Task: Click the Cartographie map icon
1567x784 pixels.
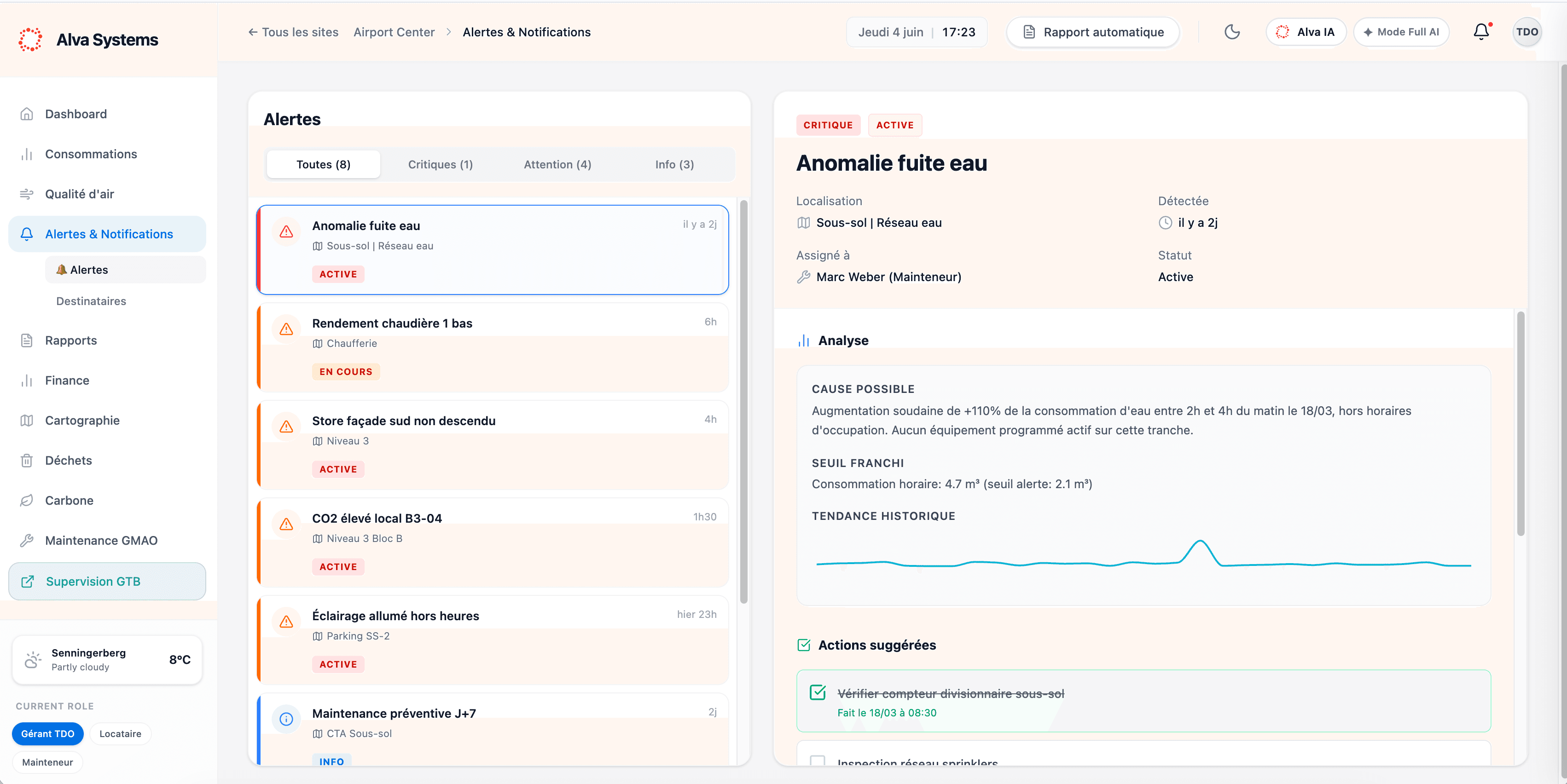Action: pos(27,421)
